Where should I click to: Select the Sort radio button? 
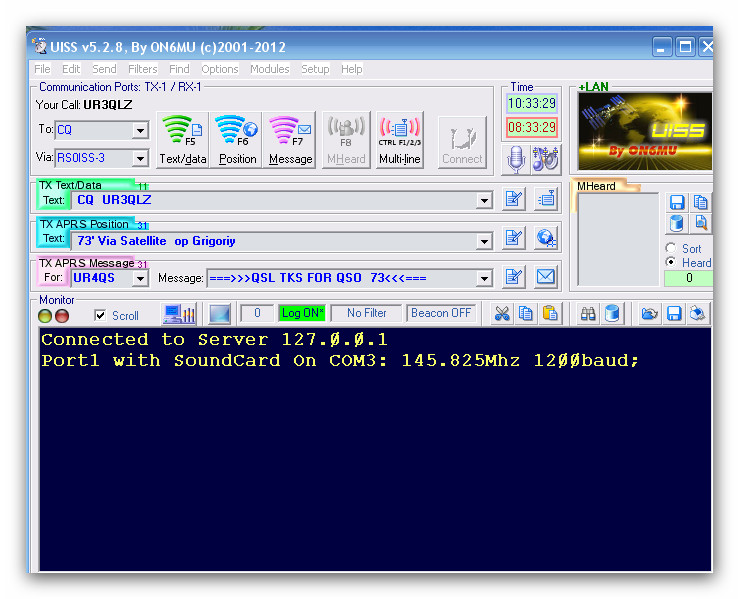coord(671,248)
